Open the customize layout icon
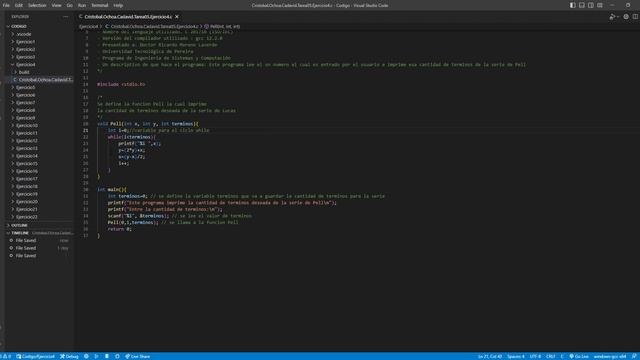Viewport: 640px width, 360px height. click(x=600, y=5)
